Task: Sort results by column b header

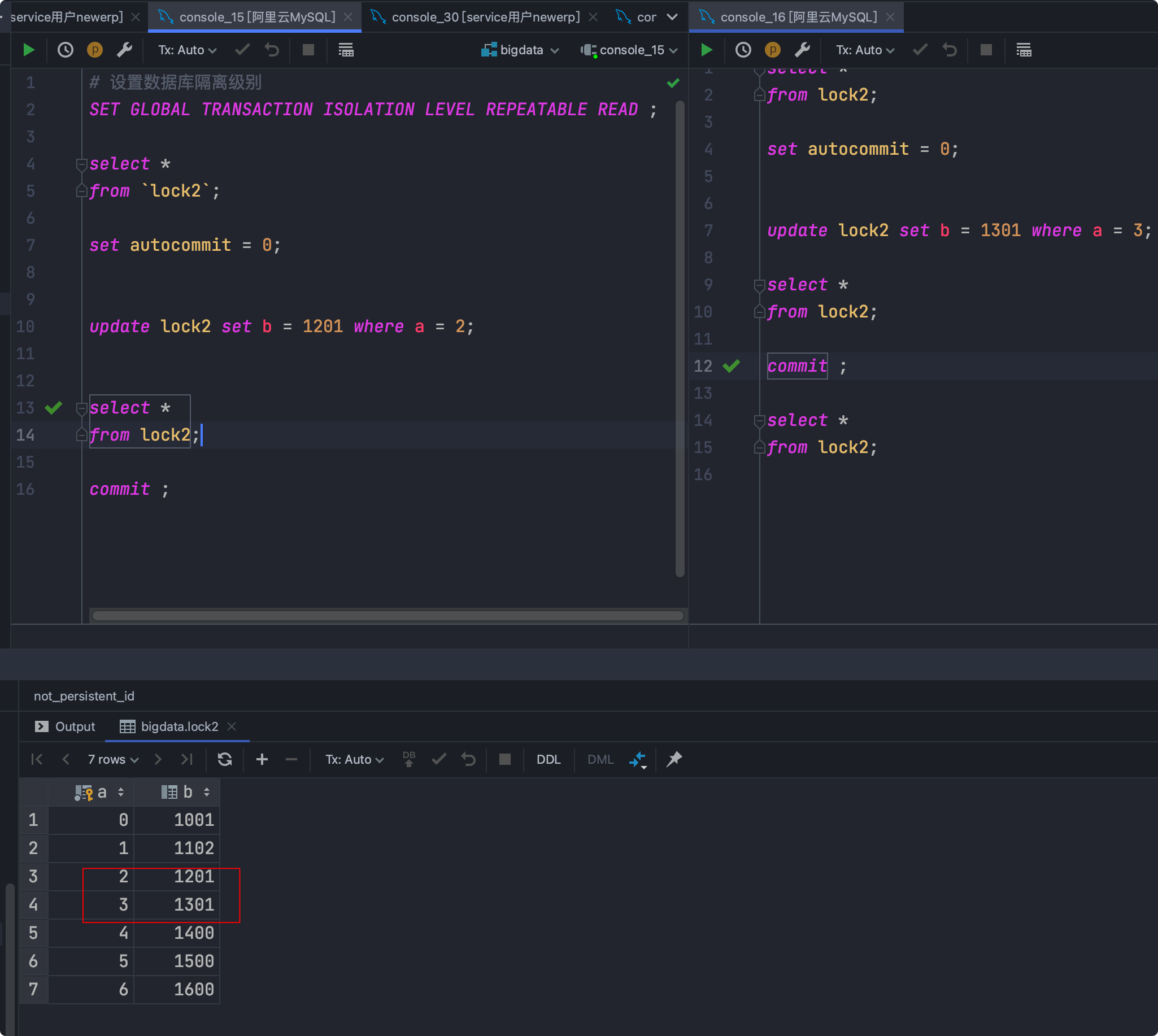Action: 187,793
